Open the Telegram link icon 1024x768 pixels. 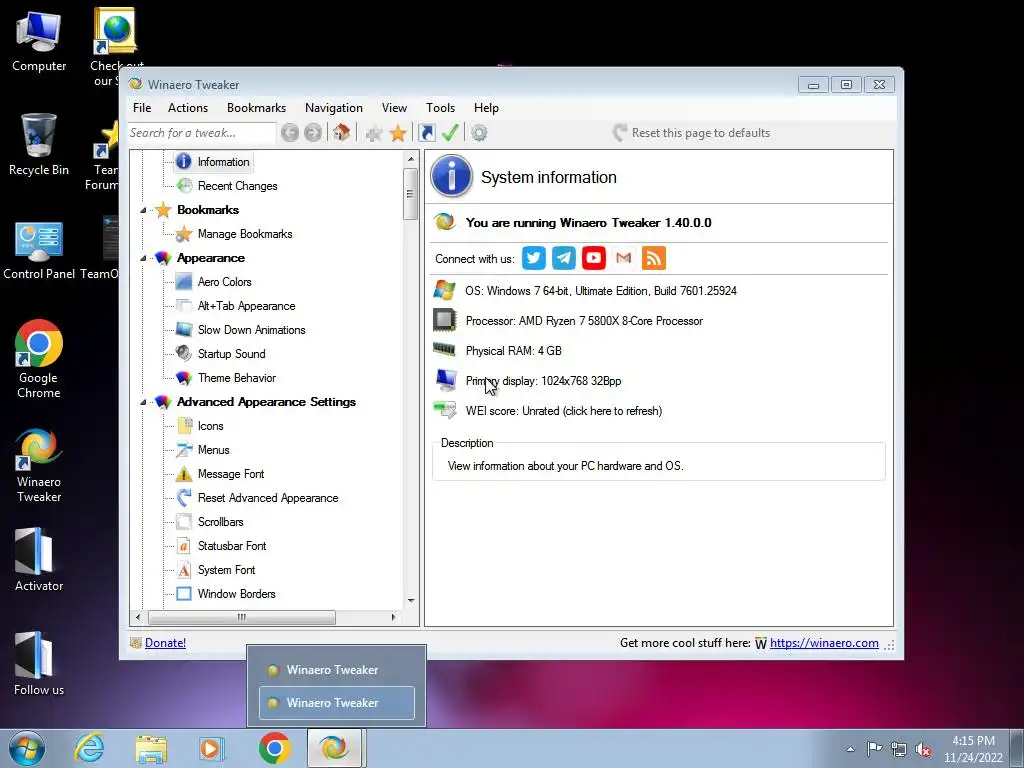click(564, 258)
